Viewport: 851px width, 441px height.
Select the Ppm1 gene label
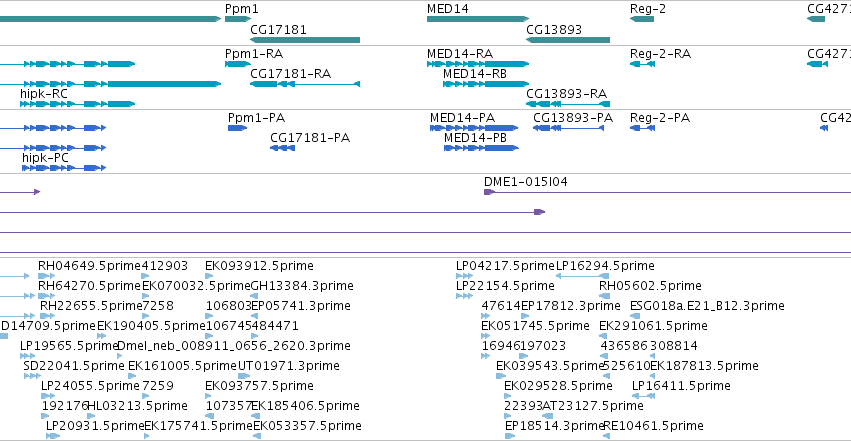coord(242,9)
